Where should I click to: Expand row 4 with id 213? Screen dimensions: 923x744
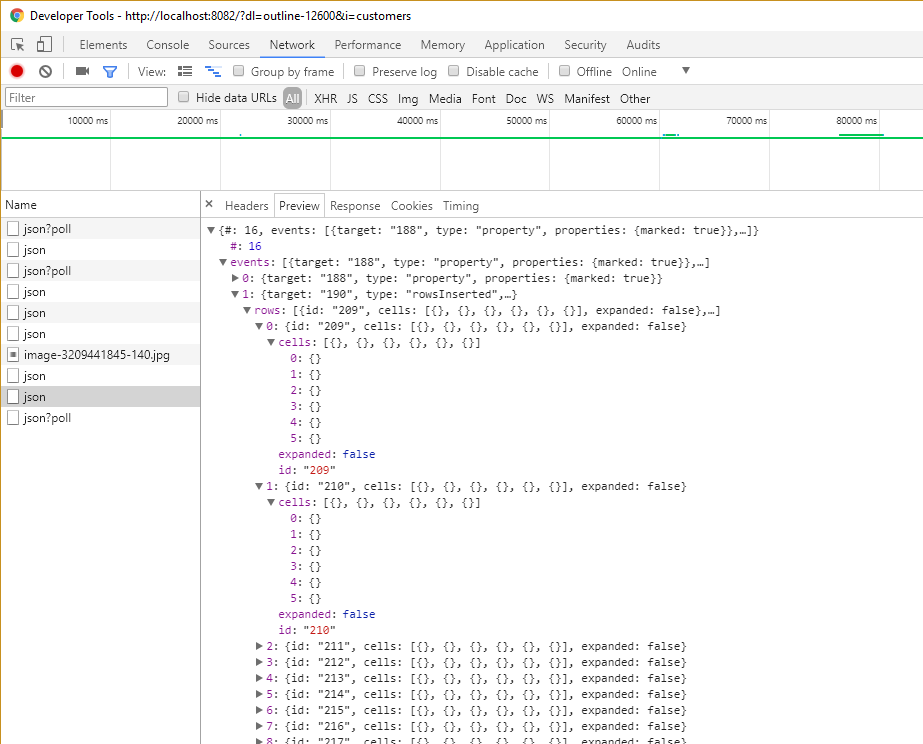coord(258,678)
